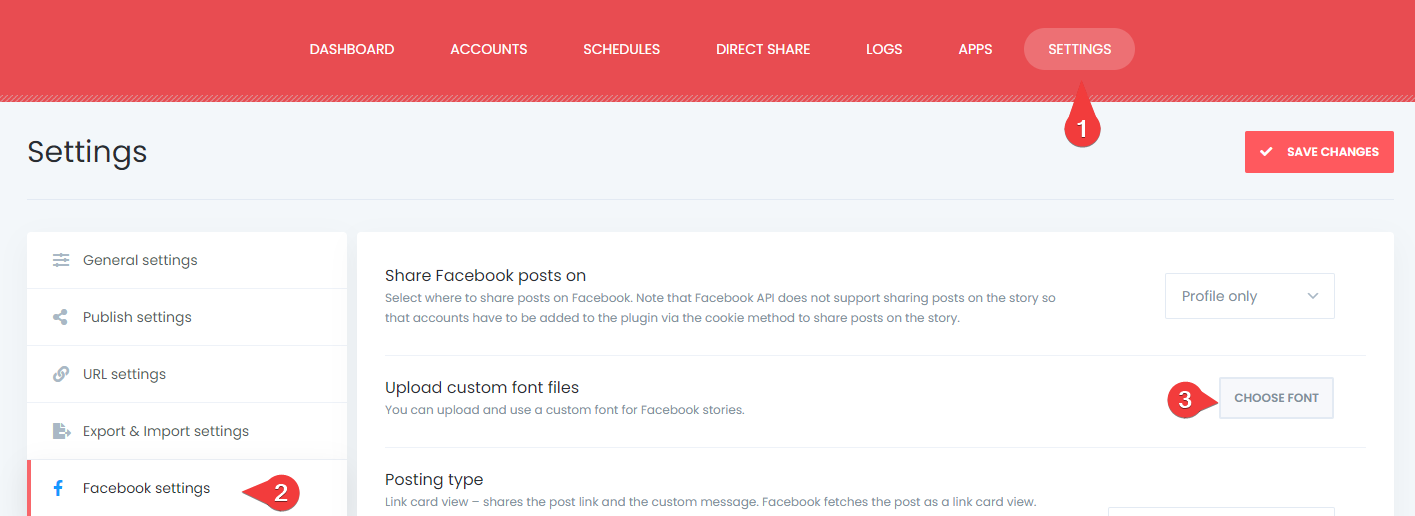Click the Export & Import file icon
The width and height of the screenshot is (1415, 516).
click(61, 431)
